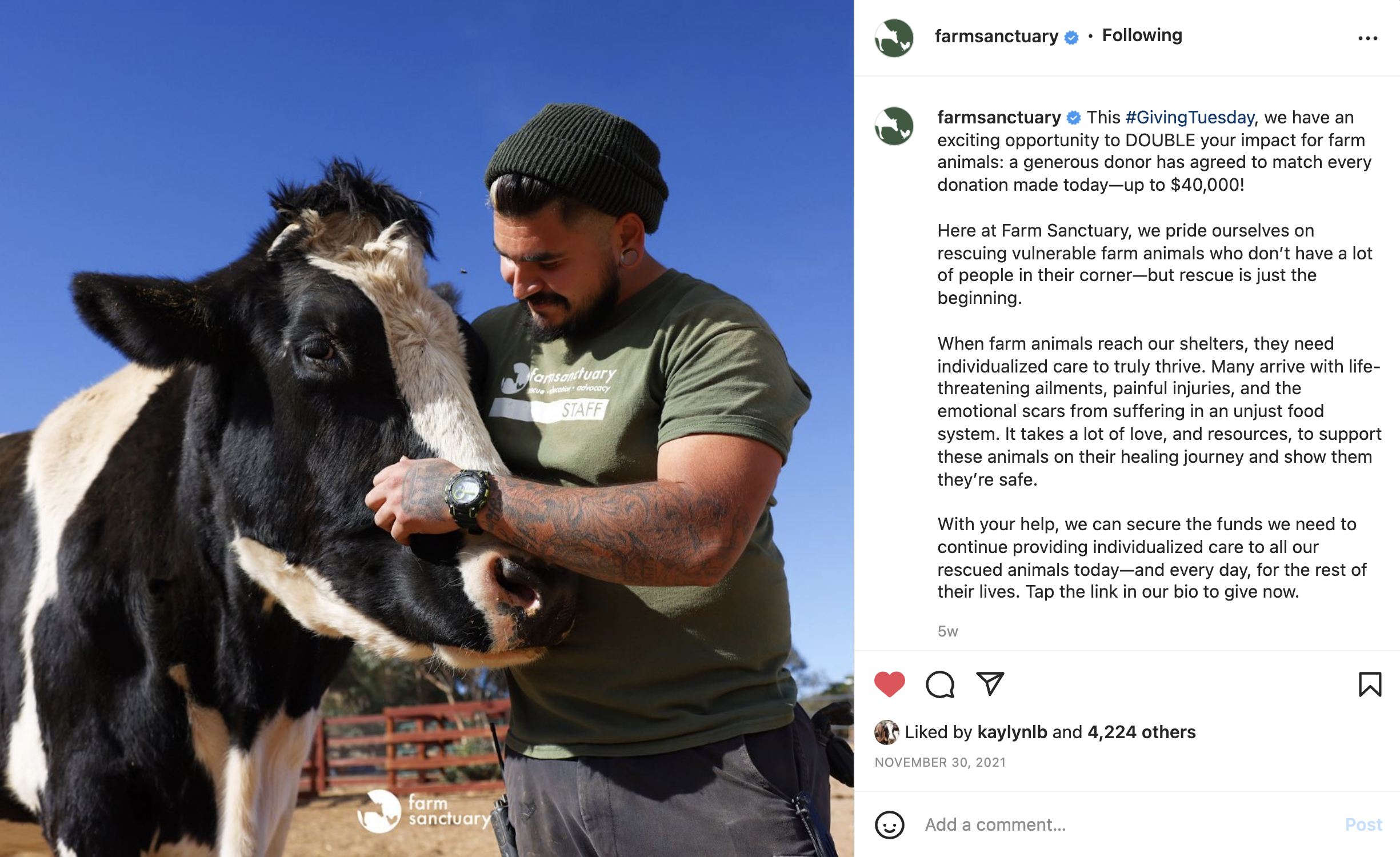Save the post with the bookmark icon

(x=1370, y=684)
